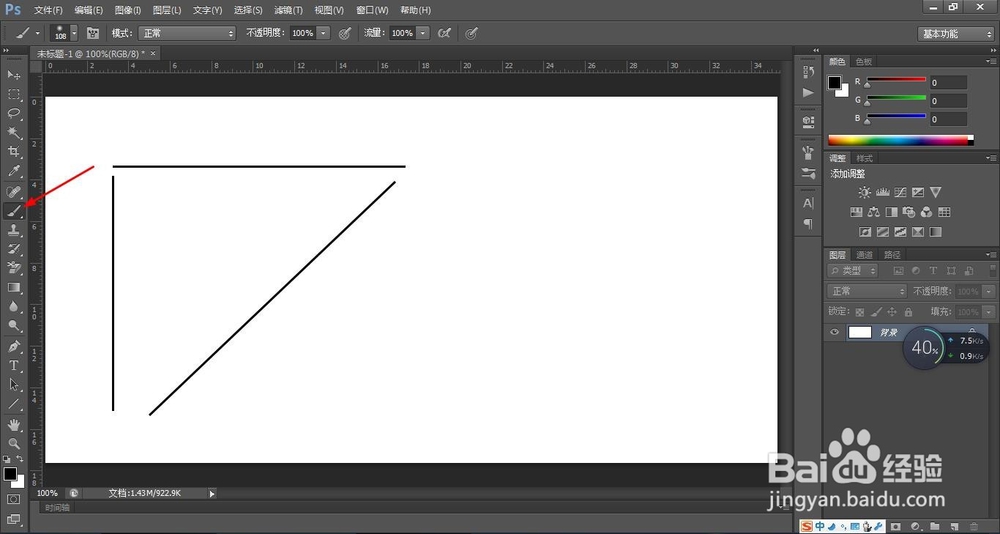Image resolution: width=1000 pixels, height=534 pixels.
Task: Toggle the brush panel button in options bar
Action: [93, 33]
